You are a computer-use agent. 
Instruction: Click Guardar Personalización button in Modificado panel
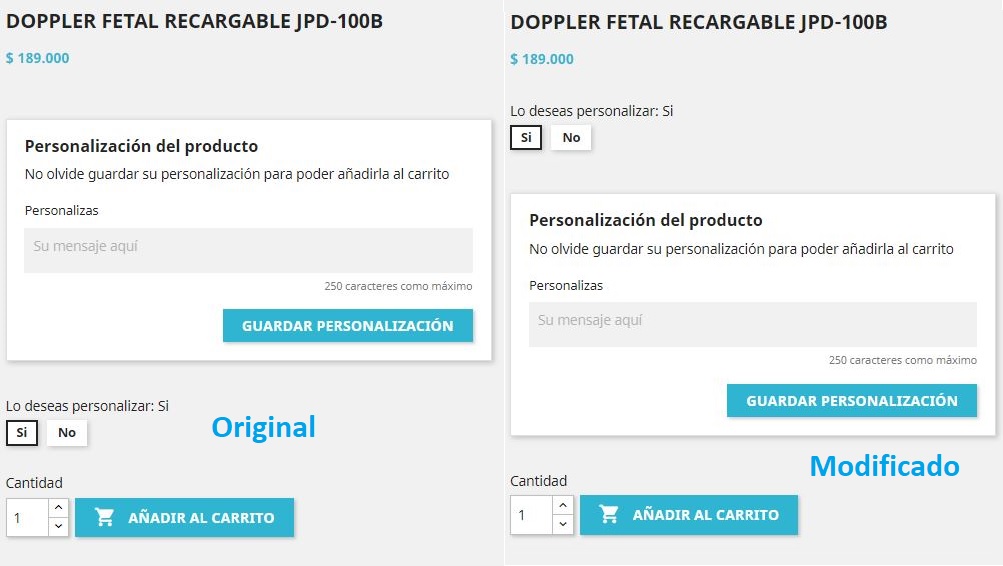852,400
